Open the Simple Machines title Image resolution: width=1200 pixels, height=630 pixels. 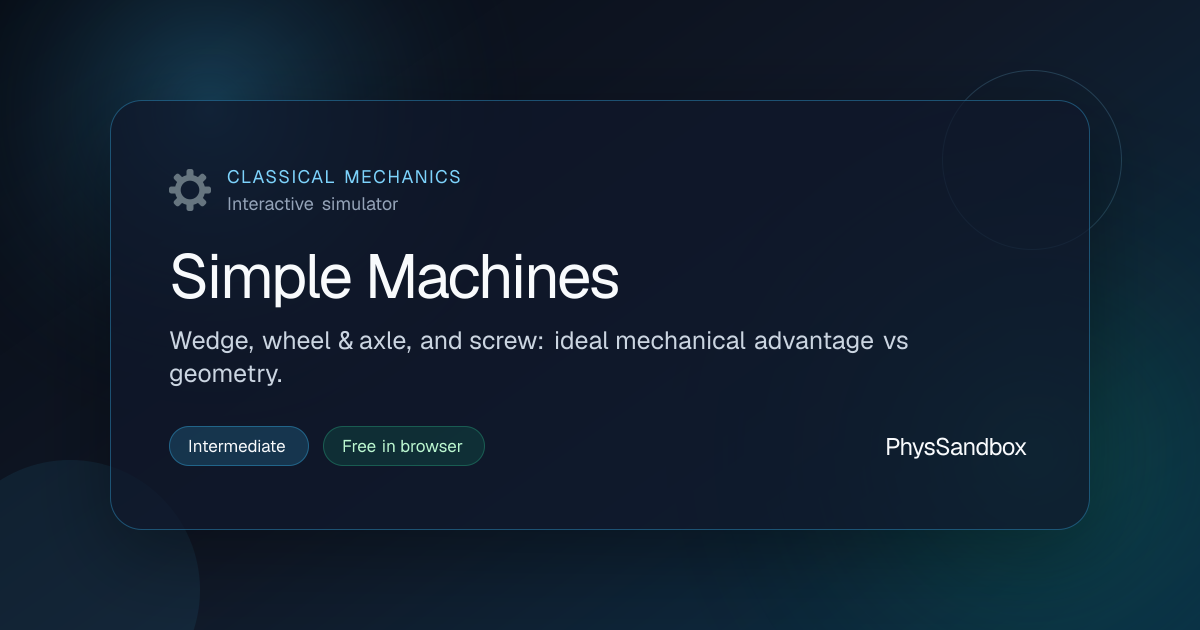[x=395, y=277]
